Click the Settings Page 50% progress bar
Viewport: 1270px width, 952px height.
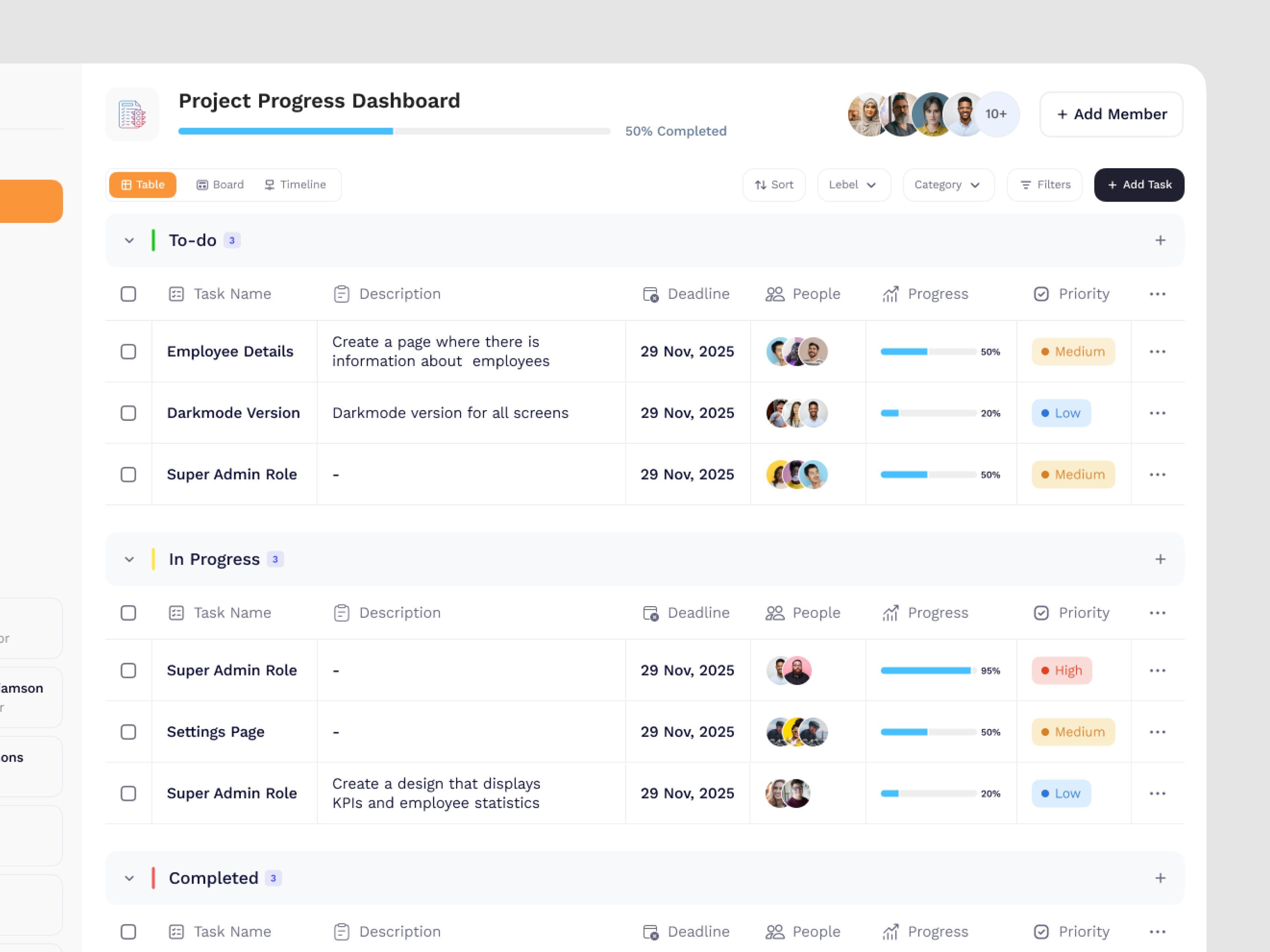(x=928, y=732)
